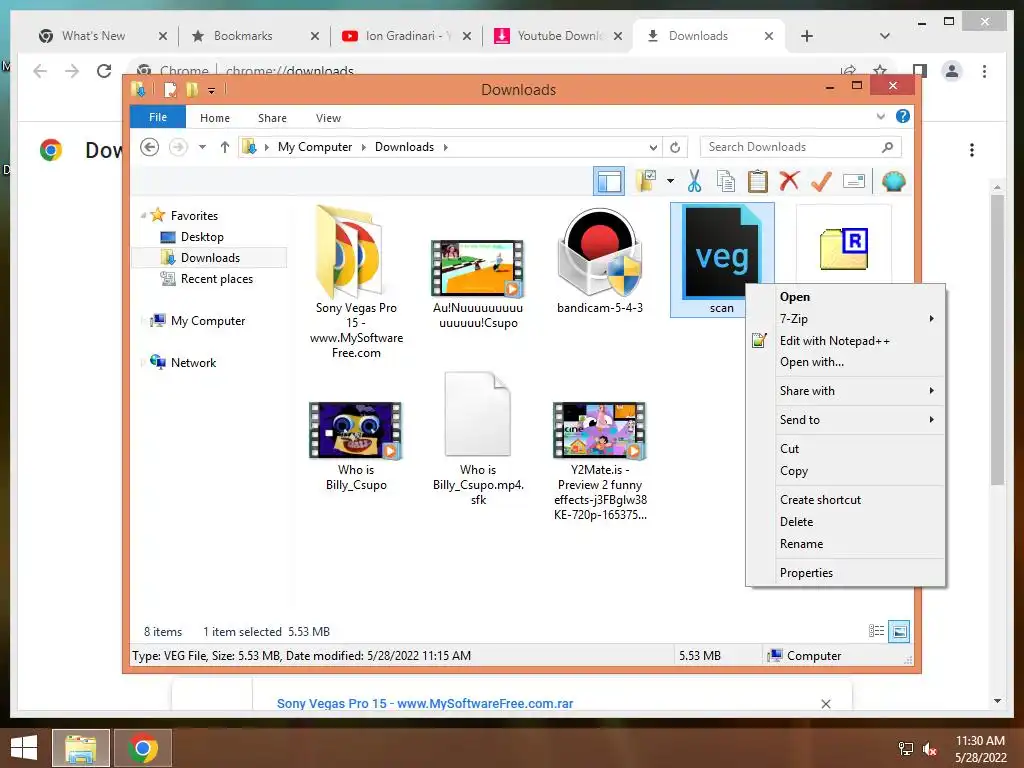Choose Cut in context menu
Image resolution: width=1024 pixels, height=768 pixels.
845,449
